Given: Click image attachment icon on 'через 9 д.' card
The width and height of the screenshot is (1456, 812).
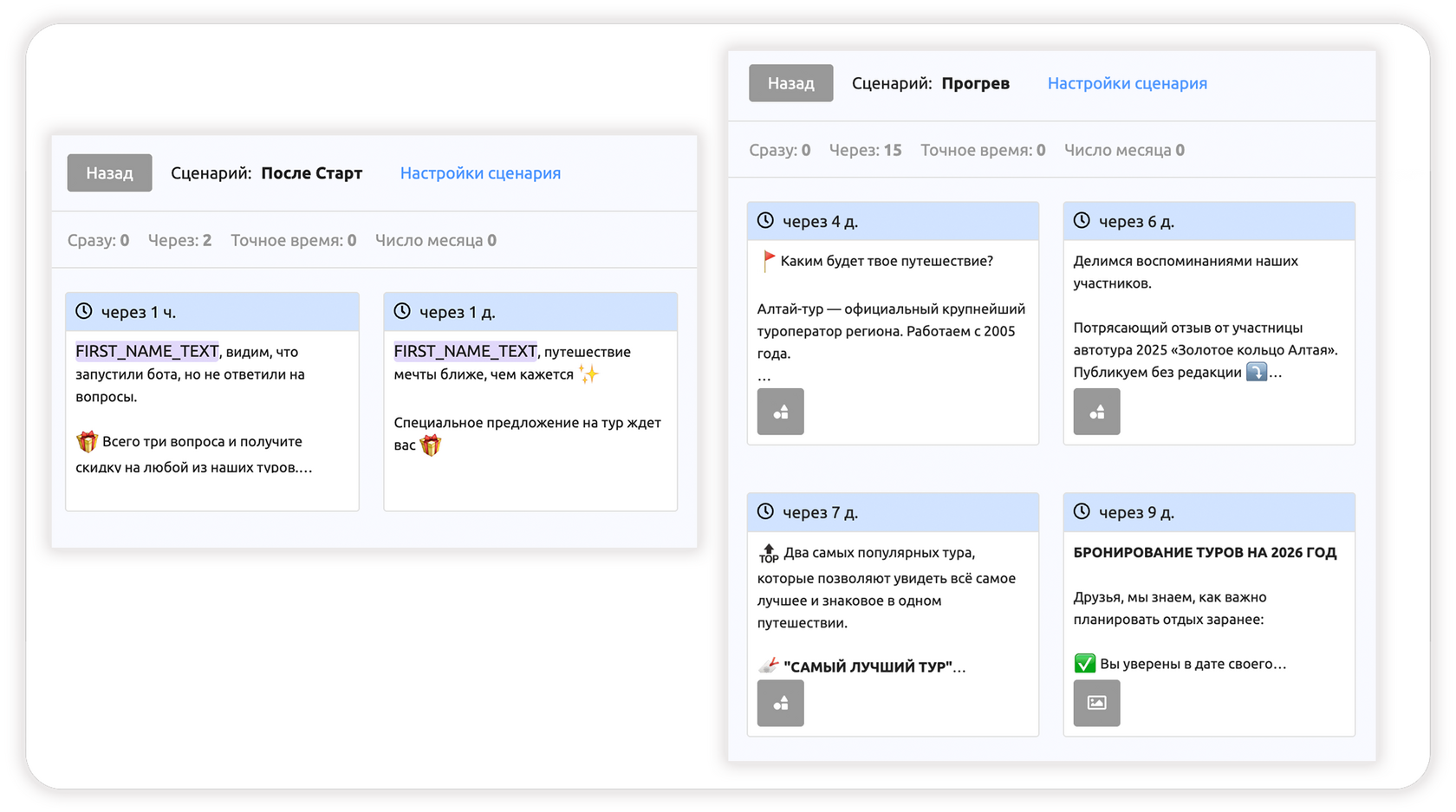Looking at the screenshot, I should tap(1096, 703).
